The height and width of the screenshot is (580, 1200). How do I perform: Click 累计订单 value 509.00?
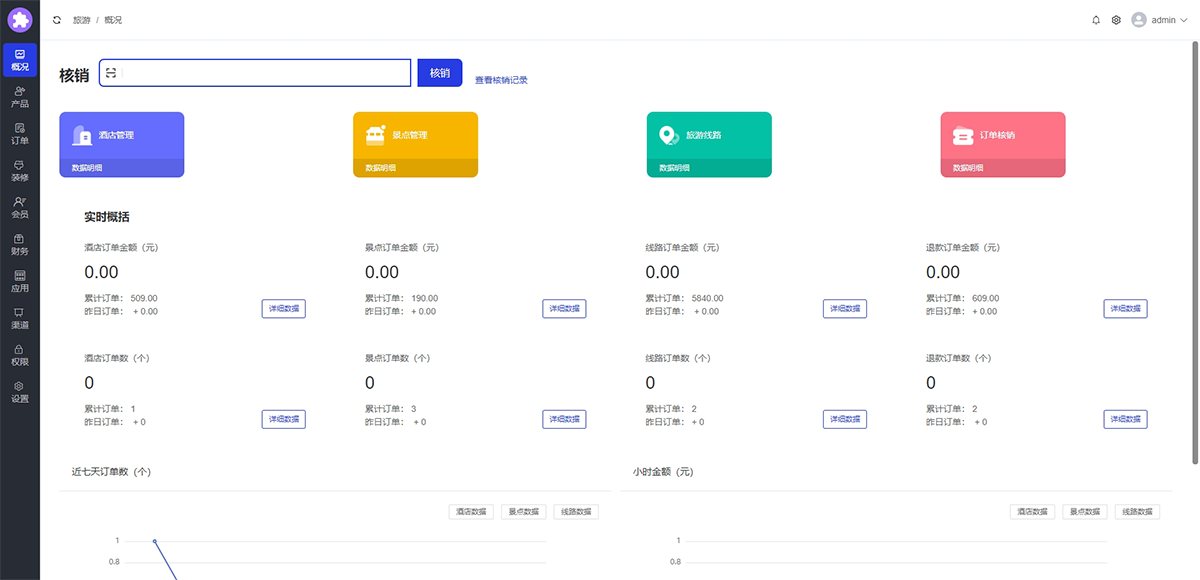[x=144, y=298]
